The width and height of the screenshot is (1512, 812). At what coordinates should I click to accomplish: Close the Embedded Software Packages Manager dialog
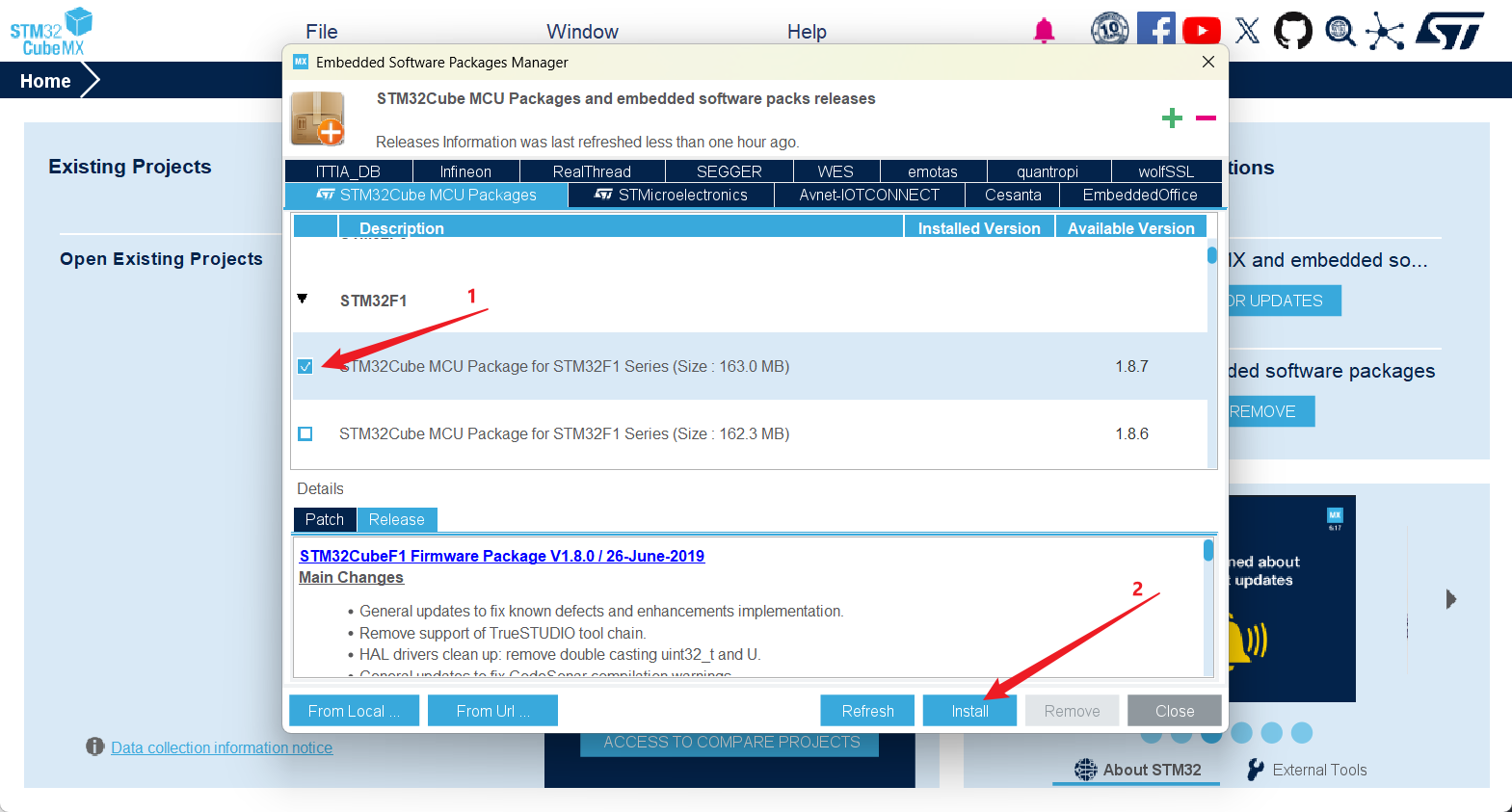(x=1208, y=62)
